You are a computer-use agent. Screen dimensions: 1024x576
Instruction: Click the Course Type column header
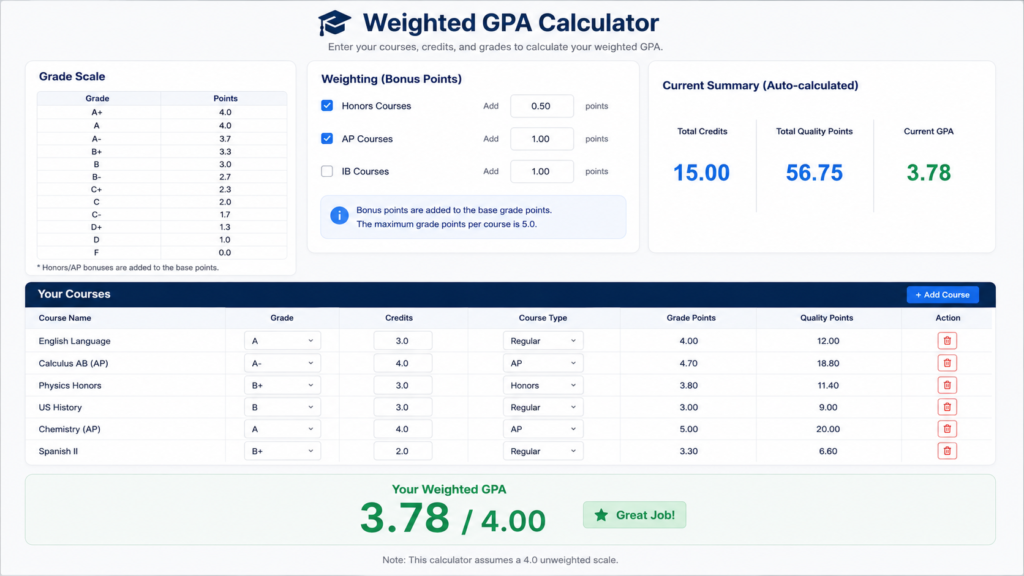(543, 318)
